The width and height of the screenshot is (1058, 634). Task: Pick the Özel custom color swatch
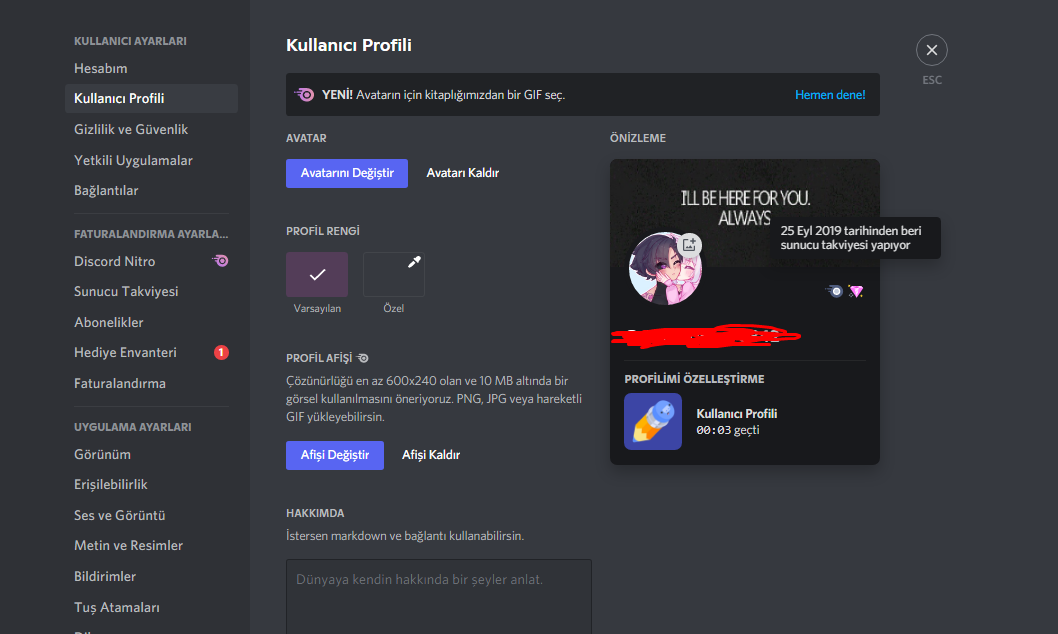coord(394,275)
